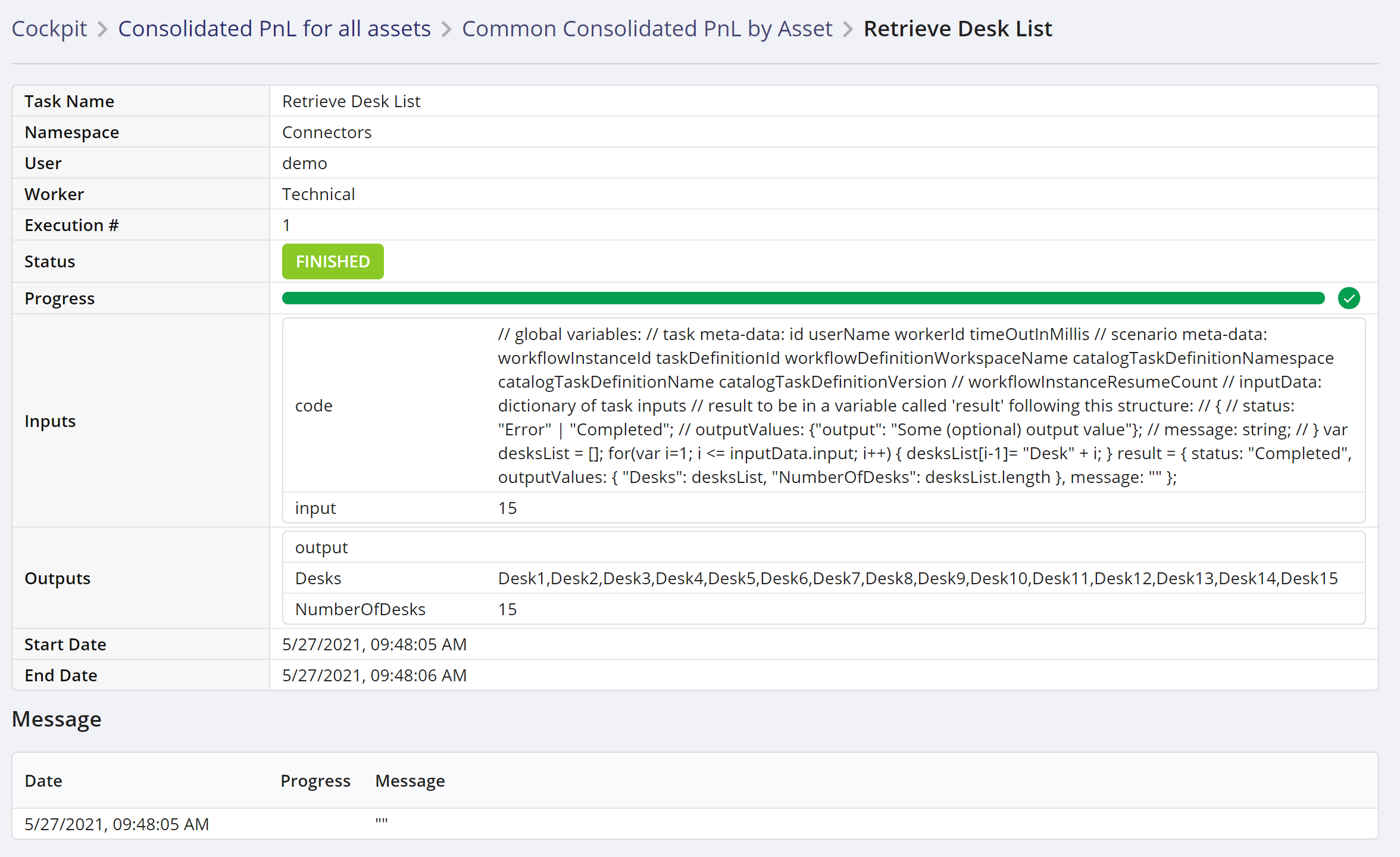Click the empty-quotes message cell
The image size is (1400, 857).
[x=382, y=821]
